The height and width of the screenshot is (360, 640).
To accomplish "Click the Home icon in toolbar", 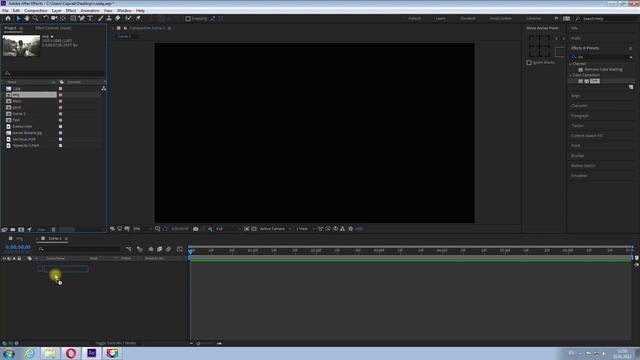I will [x=8, y=18].
